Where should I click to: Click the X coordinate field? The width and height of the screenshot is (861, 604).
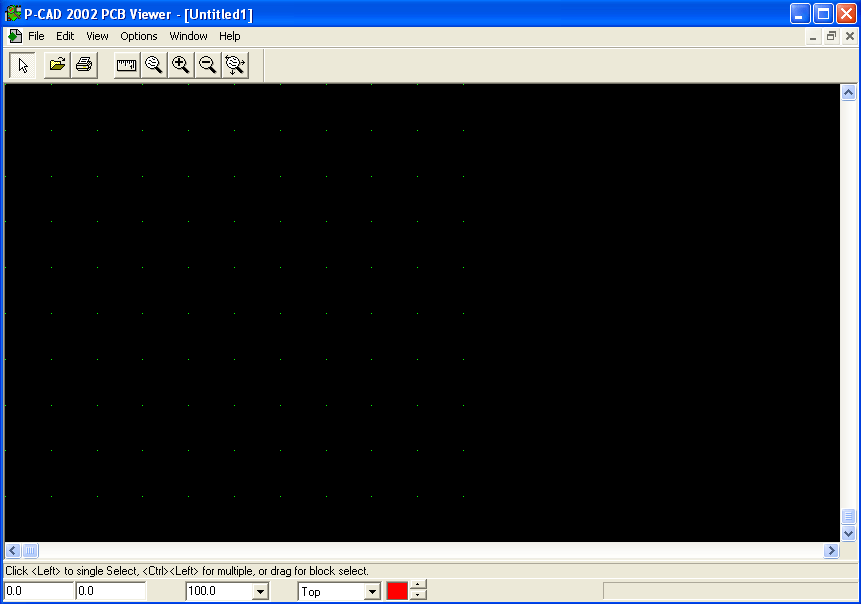point(39,591)
